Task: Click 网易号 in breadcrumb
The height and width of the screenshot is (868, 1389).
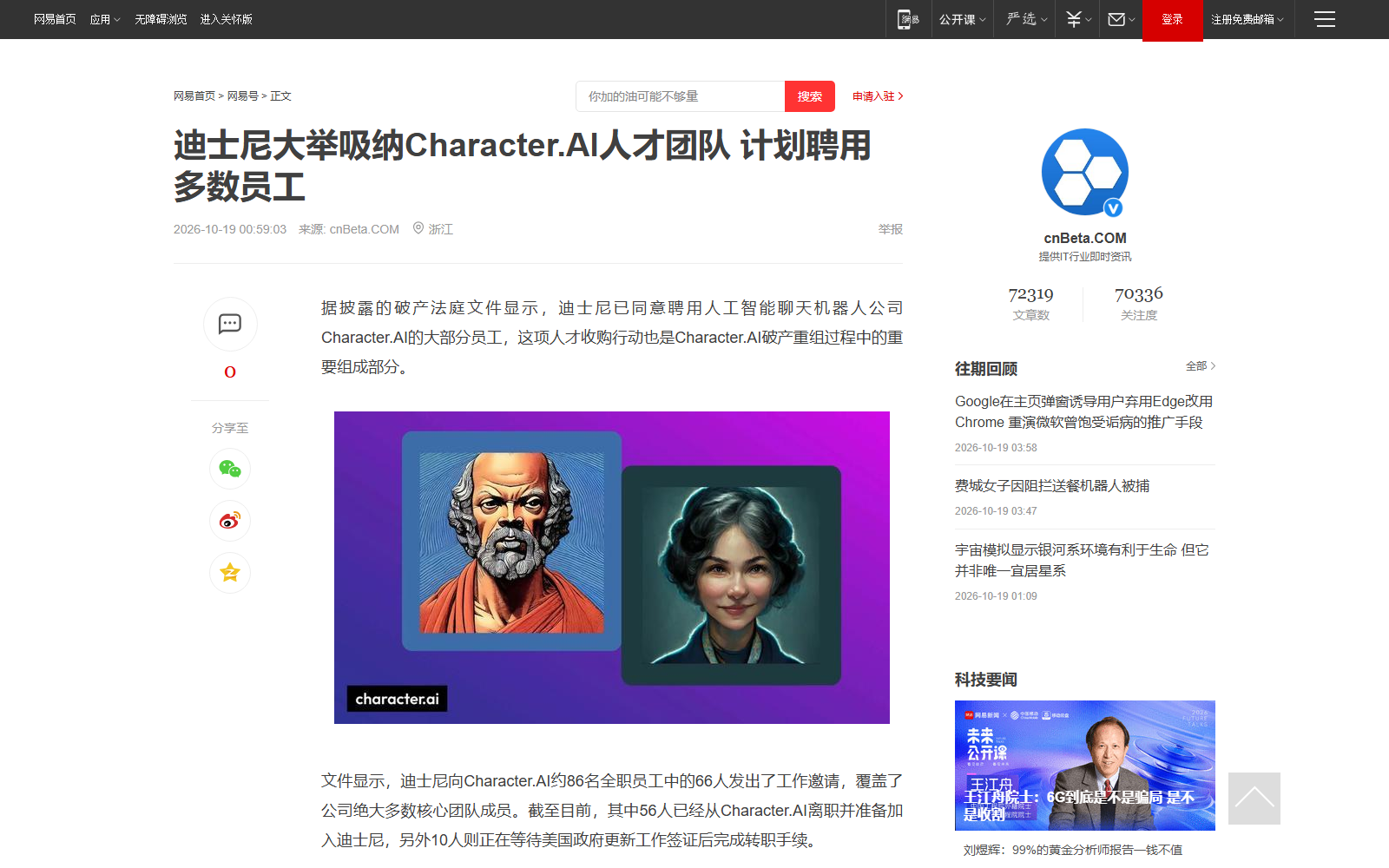Action: [243, 96]
